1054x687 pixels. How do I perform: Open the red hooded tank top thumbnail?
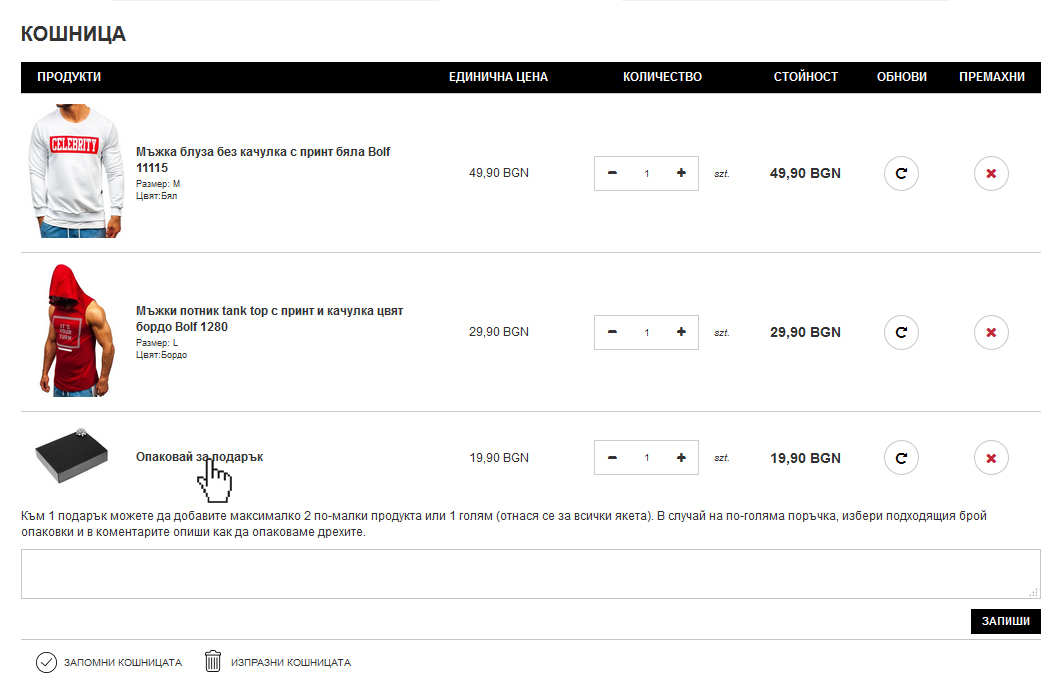pyautogui.click(x=74, y=331)
